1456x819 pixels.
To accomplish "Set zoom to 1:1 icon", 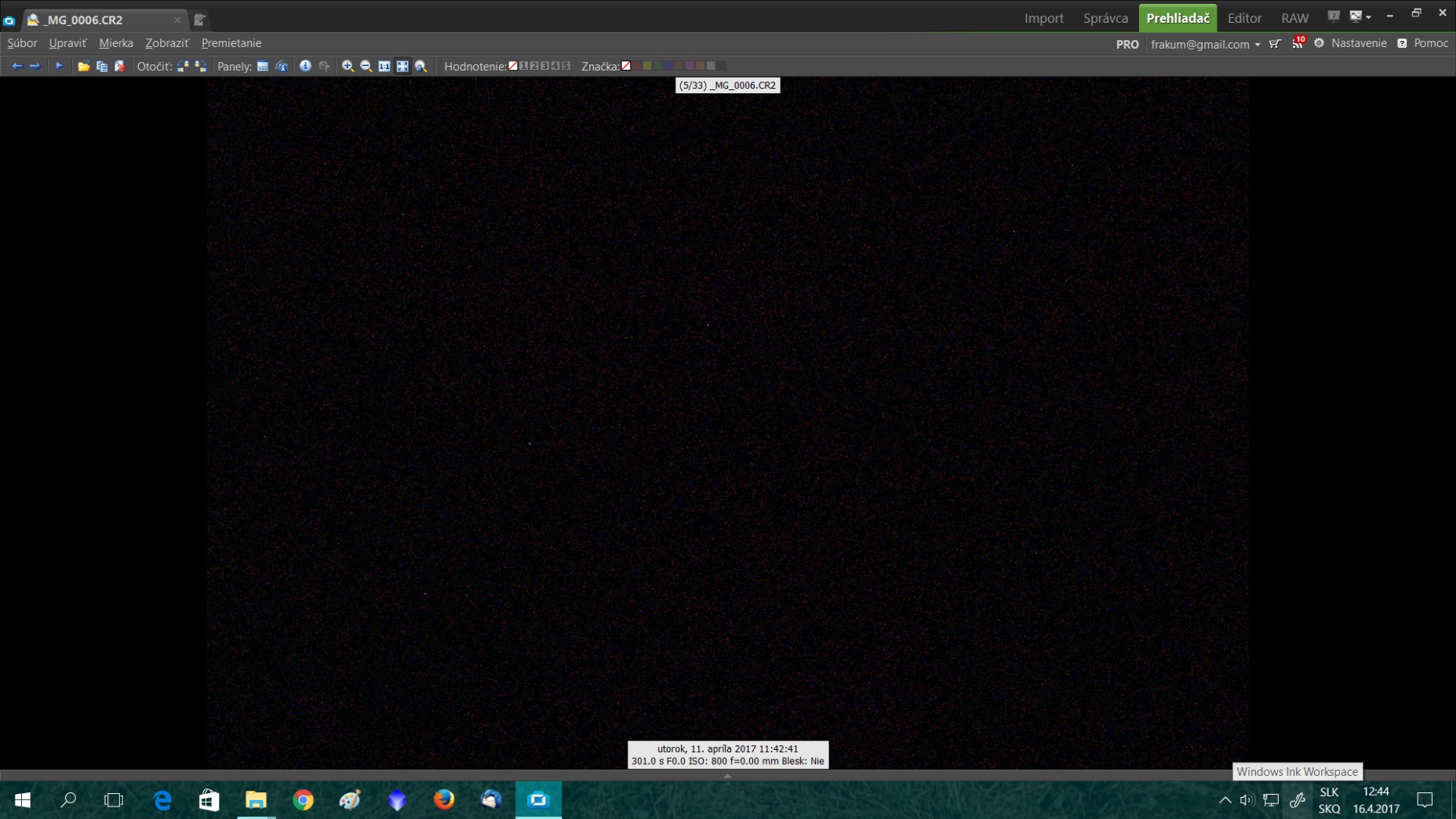I will click(x=384, y=66).
